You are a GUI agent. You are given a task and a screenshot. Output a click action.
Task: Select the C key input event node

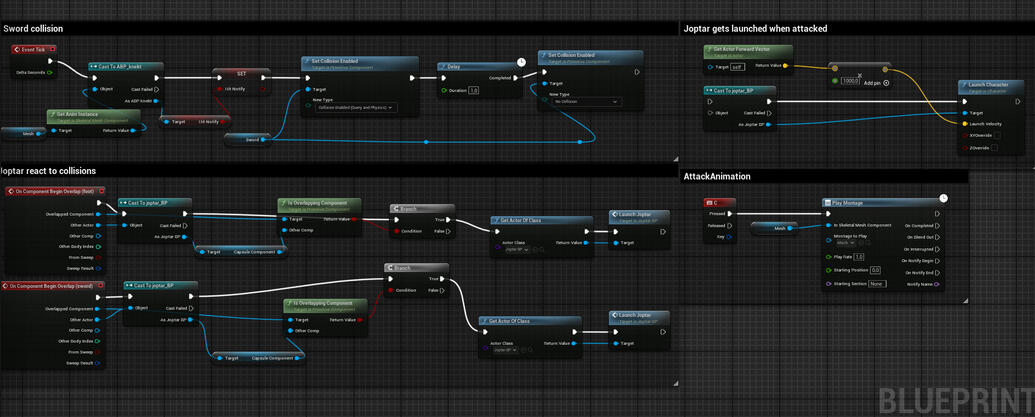pos(720,203)
